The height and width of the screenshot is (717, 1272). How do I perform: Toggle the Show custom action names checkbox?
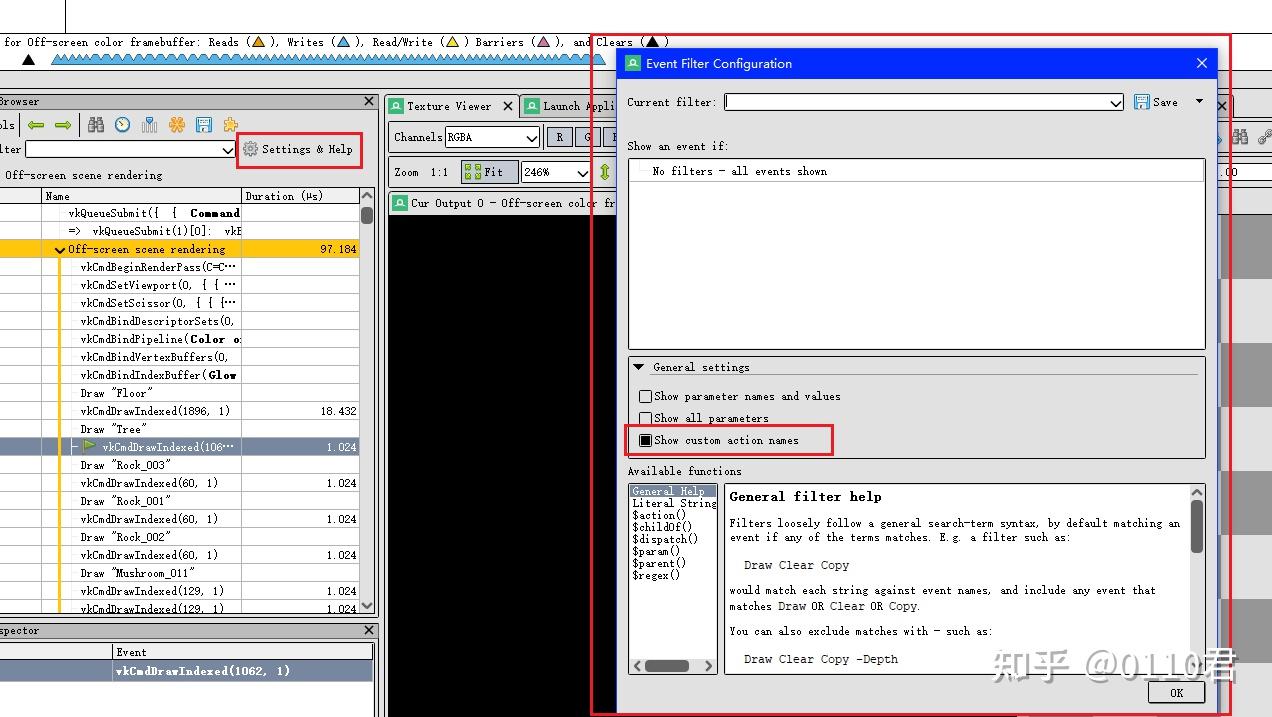tap(645, 440)
